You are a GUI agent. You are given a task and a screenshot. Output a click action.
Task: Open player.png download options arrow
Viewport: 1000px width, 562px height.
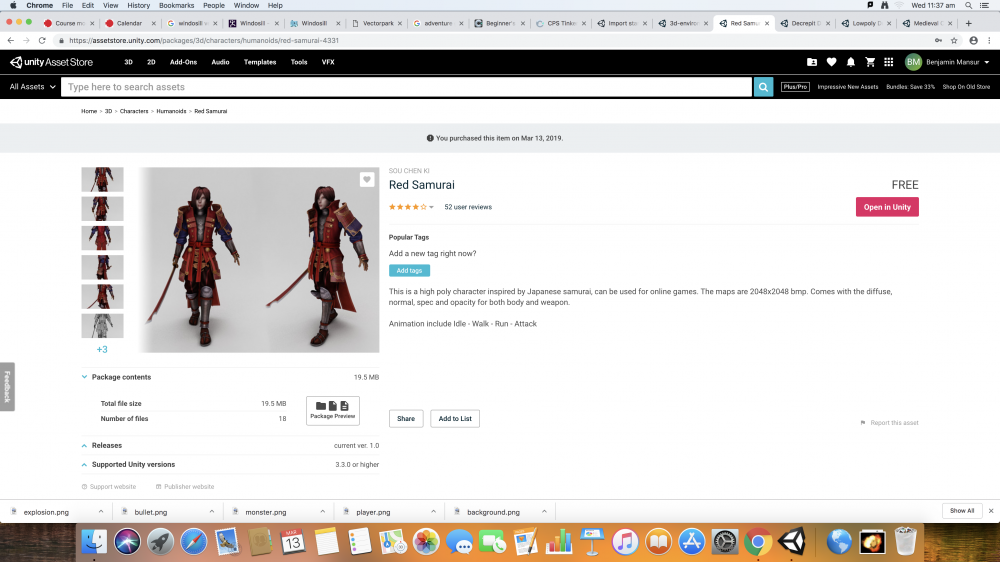point(434,512)
